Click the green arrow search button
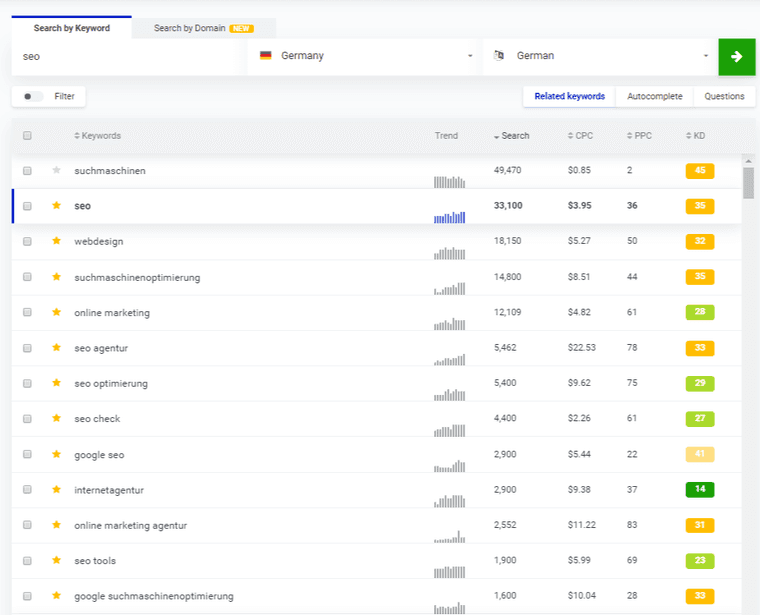 point(736,57)
